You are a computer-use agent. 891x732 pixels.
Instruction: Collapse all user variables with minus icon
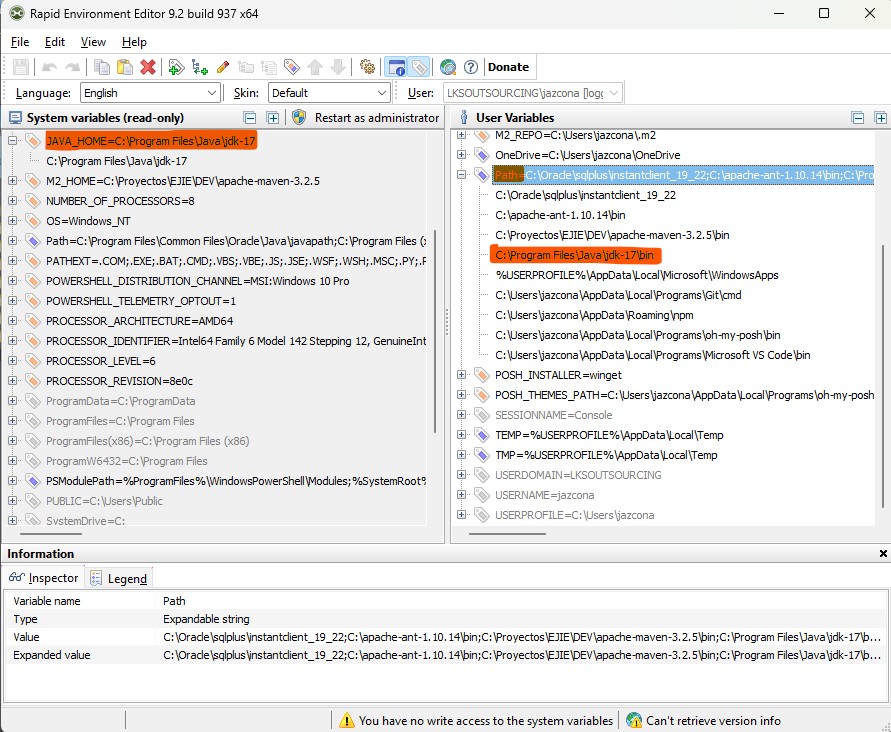click(x=858, y=118)
